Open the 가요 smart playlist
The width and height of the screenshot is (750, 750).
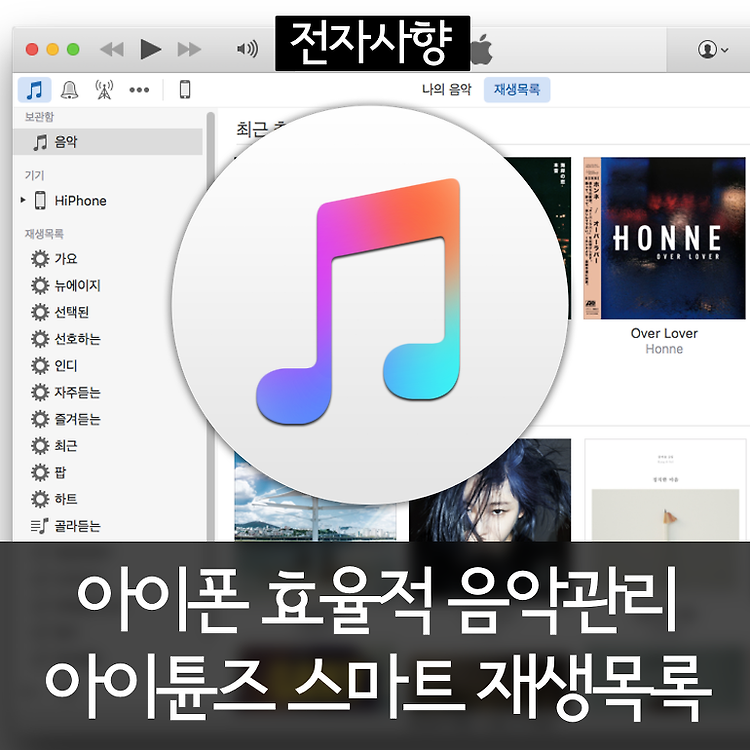pyautogui.click(x=66, y=259)
